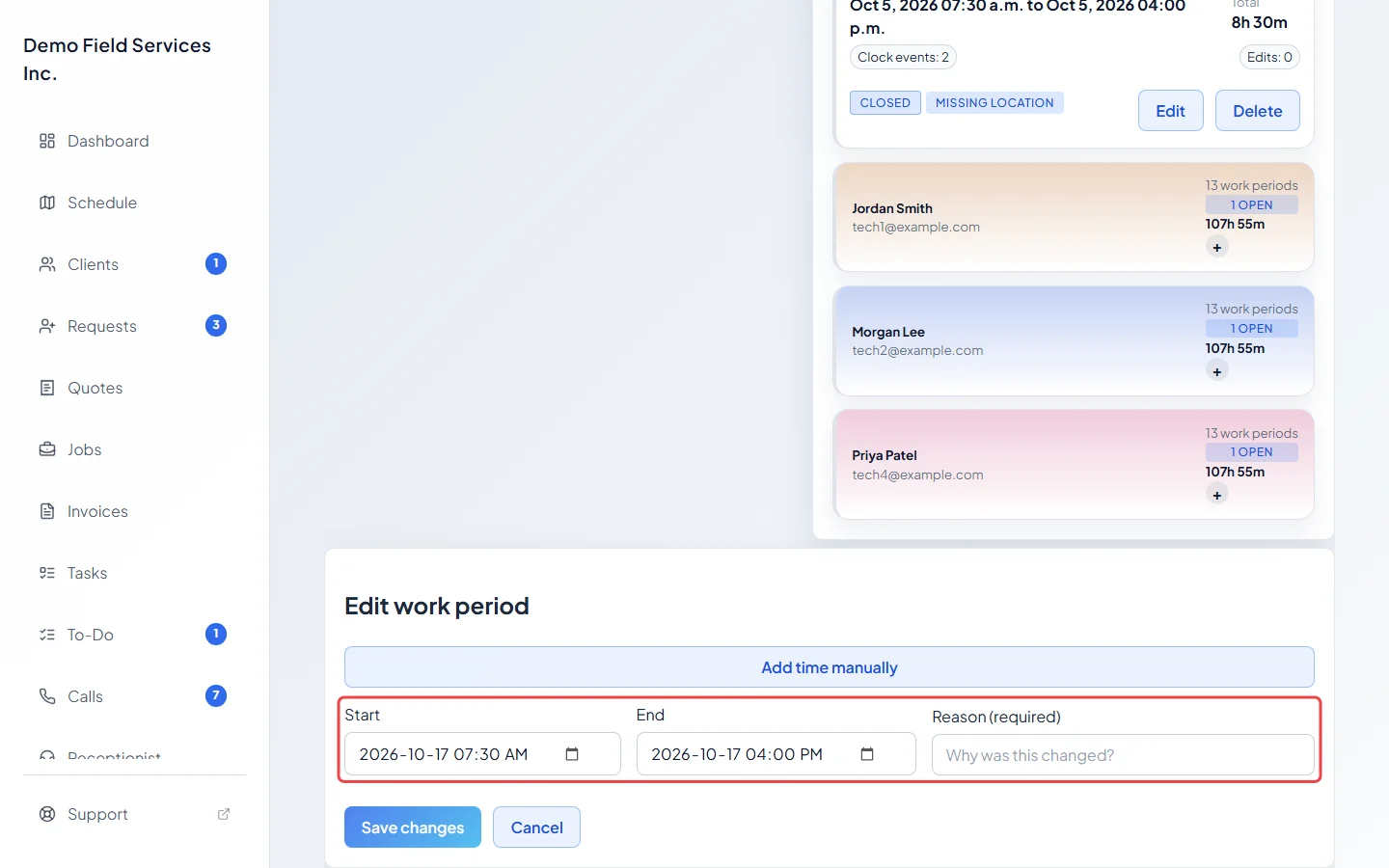
Task: Focus the Reason required text field
Action: click(1123, 755)
